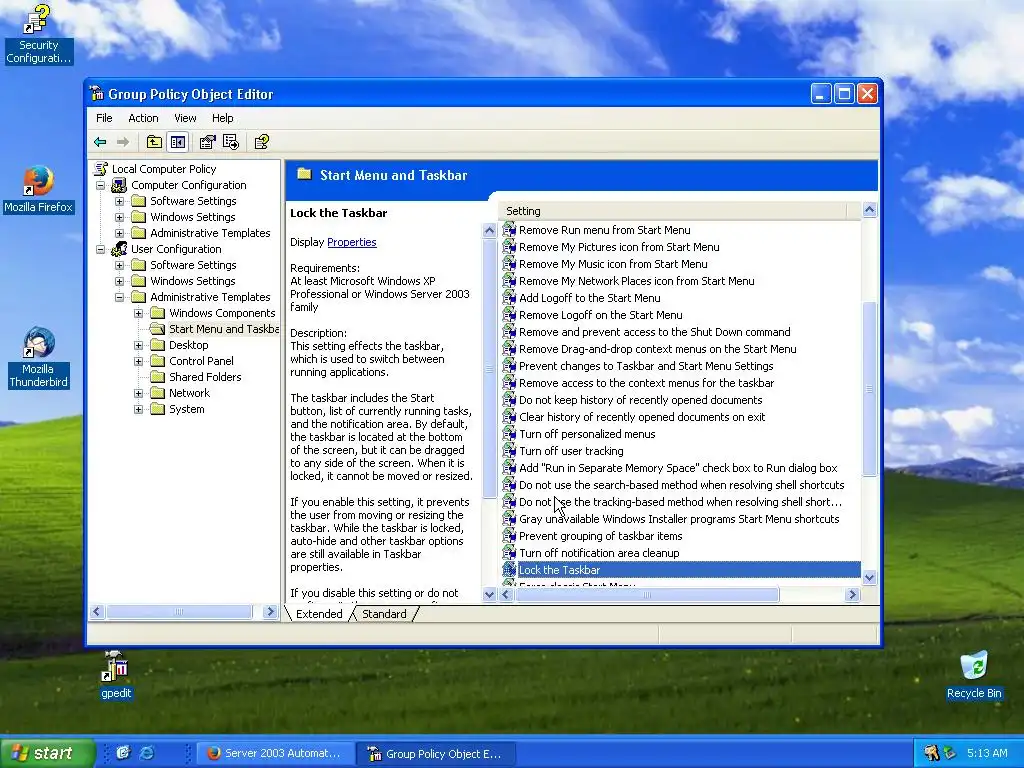Open the Security Configuration desktop icon

pos(38,34)
